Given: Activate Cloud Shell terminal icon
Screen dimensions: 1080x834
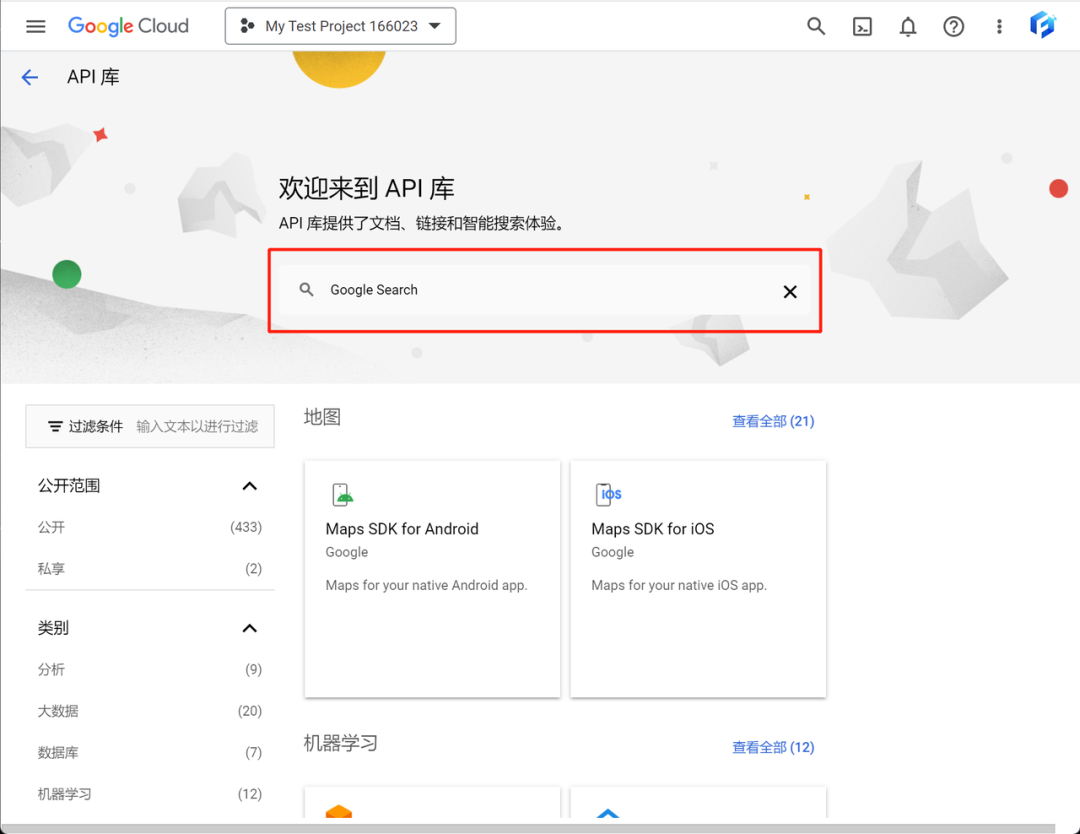Looking at the screenshot, I should (x=862, y=26).
